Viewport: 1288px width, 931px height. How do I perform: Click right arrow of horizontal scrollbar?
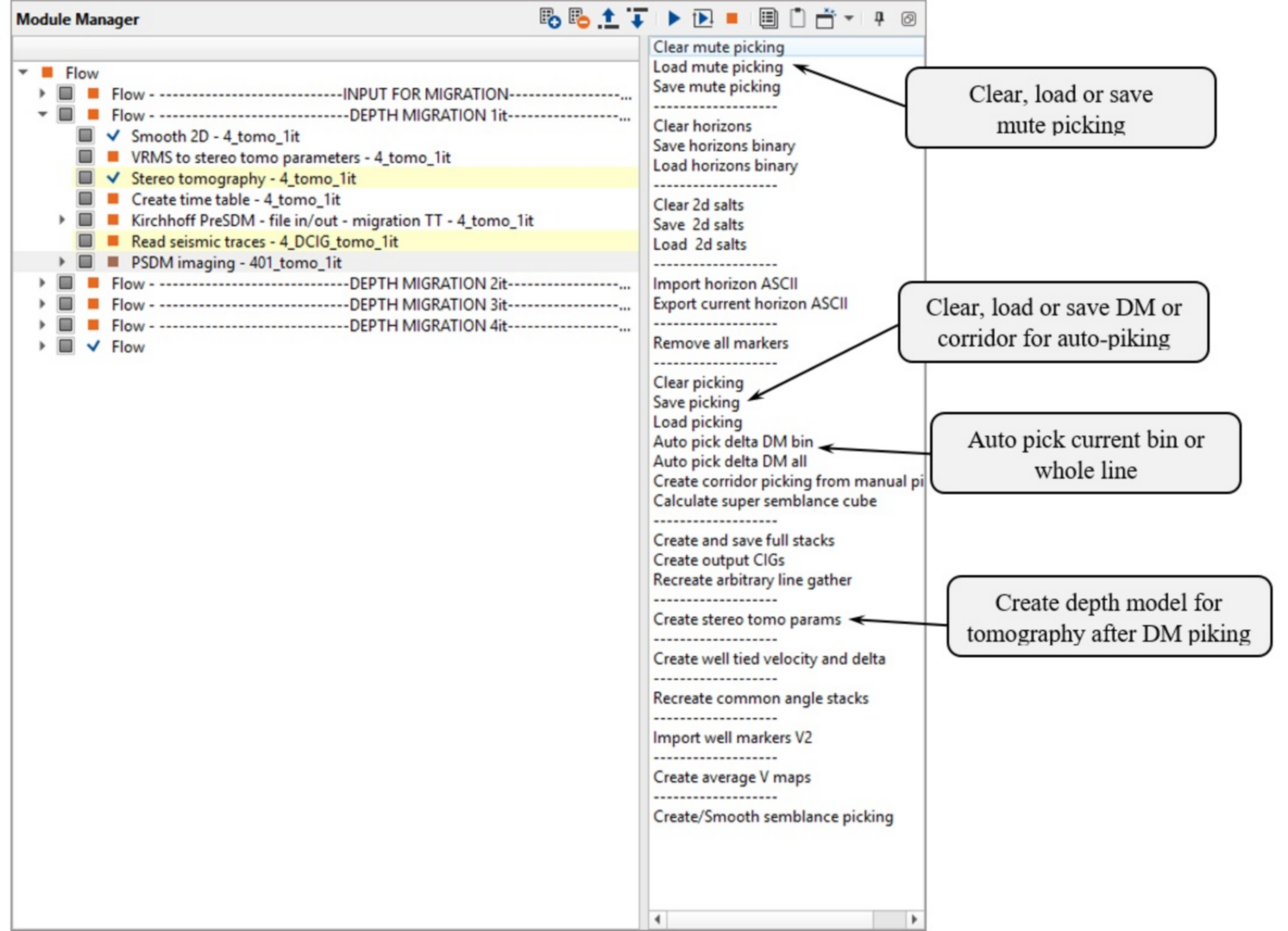tap(914, 919)
